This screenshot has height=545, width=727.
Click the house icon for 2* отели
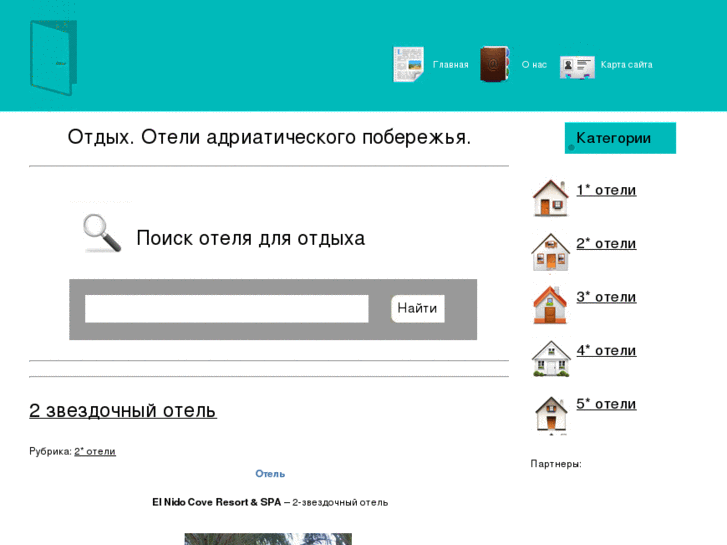click(550, 252)
